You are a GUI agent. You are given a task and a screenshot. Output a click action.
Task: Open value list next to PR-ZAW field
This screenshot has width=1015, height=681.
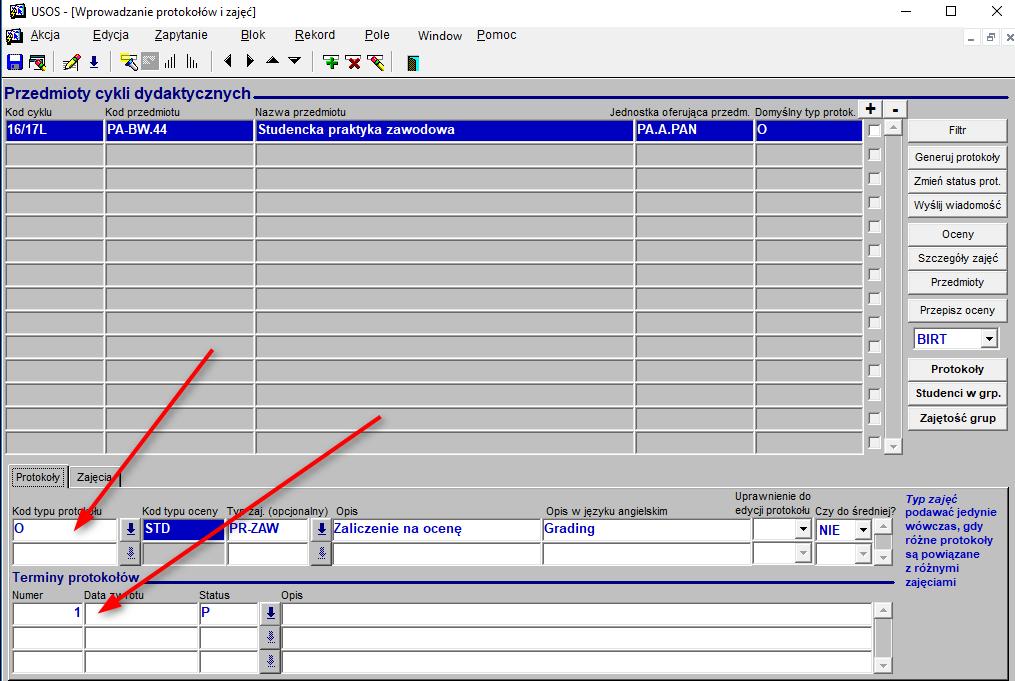pyautogui.click(x=321, y=529)
